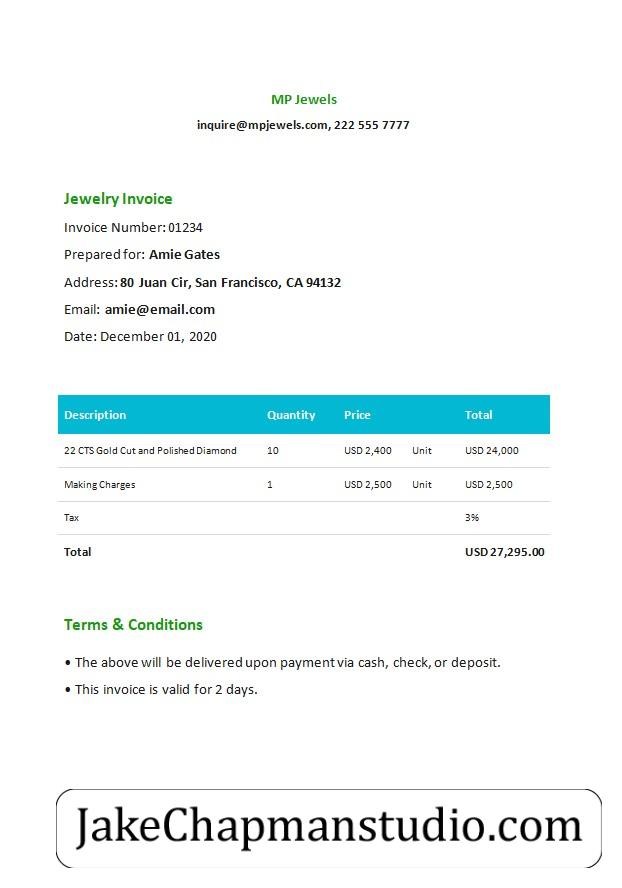Click the Total column header
The image size is (622, 888).
point(479,415)
